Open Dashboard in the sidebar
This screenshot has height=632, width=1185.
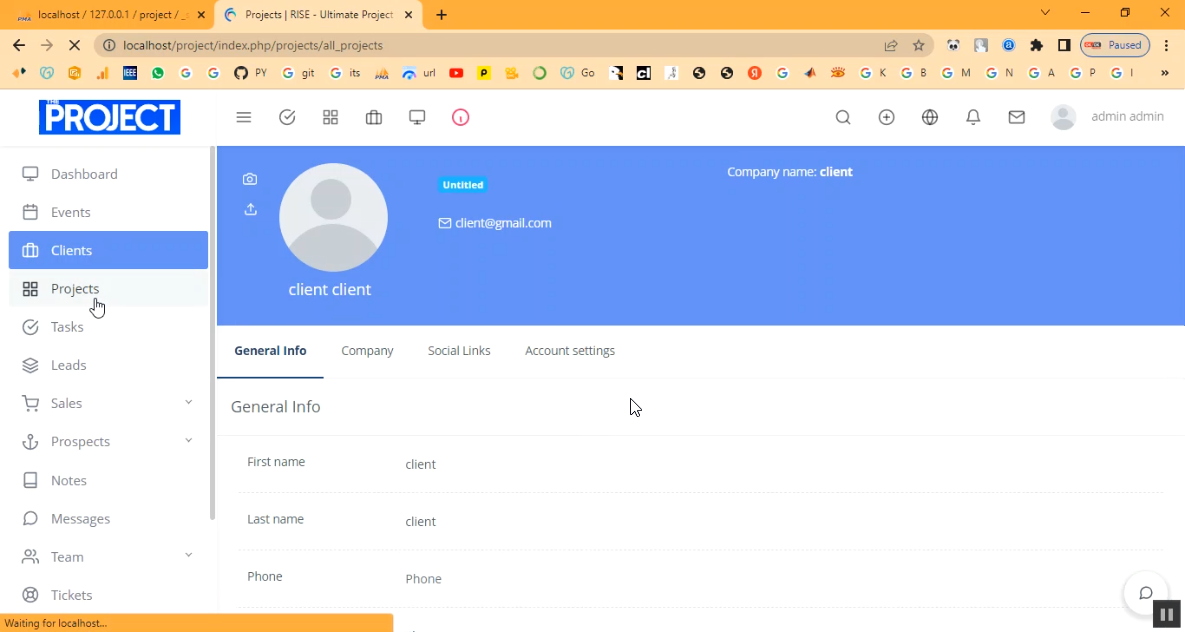(x=108, y=174)
